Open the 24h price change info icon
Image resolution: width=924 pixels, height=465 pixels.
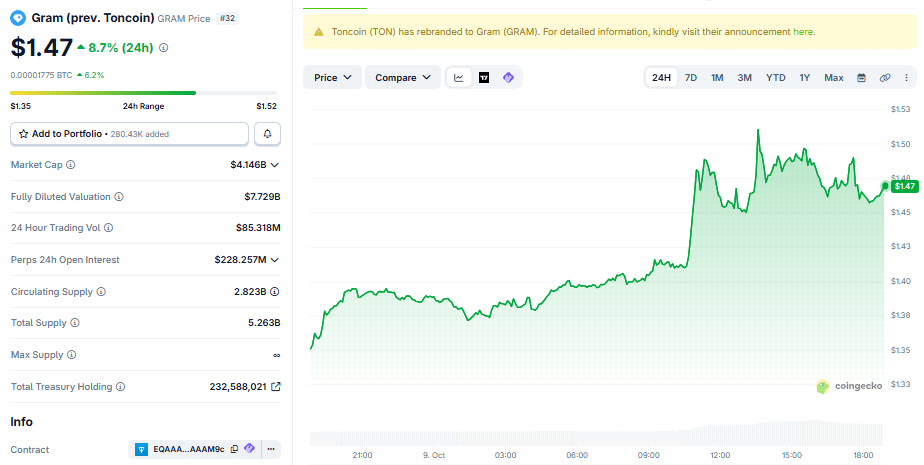click(164, 48)
